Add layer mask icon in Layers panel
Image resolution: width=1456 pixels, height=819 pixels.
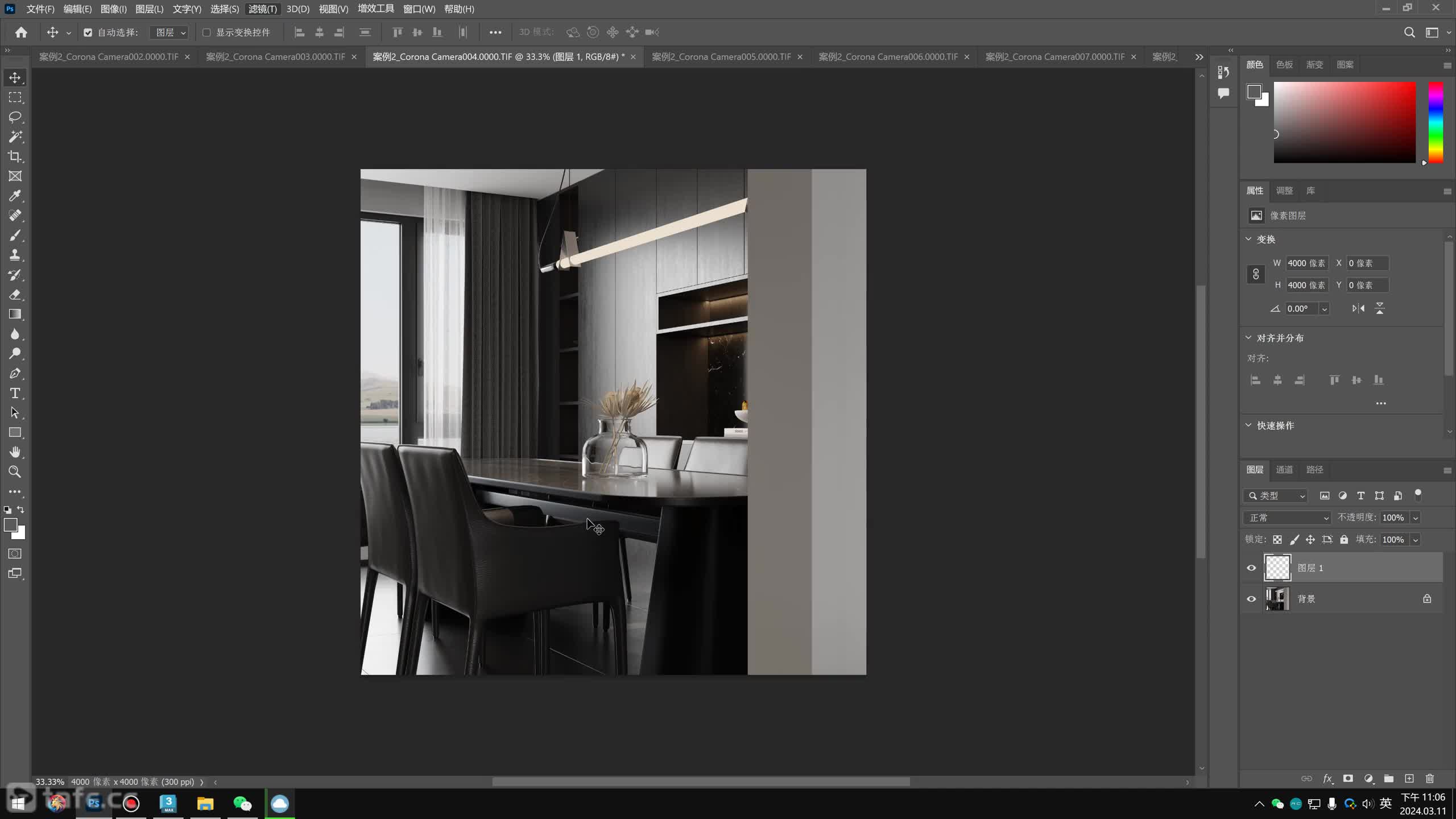click(x=1348, y=779)
